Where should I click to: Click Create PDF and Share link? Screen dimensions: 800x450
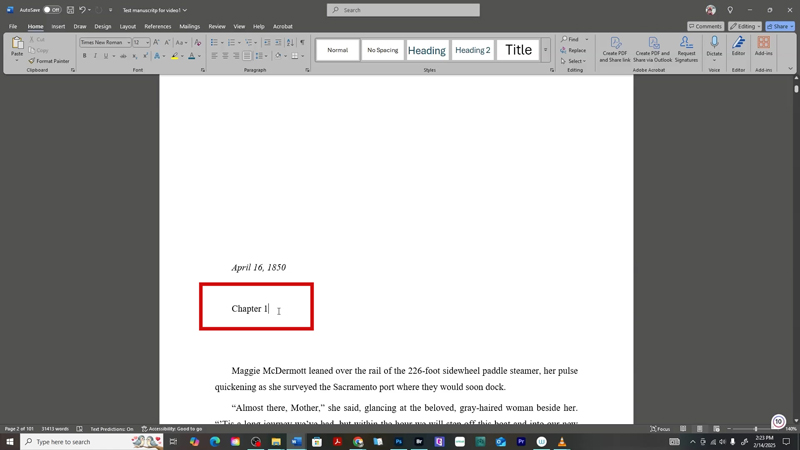click(615, 49)
